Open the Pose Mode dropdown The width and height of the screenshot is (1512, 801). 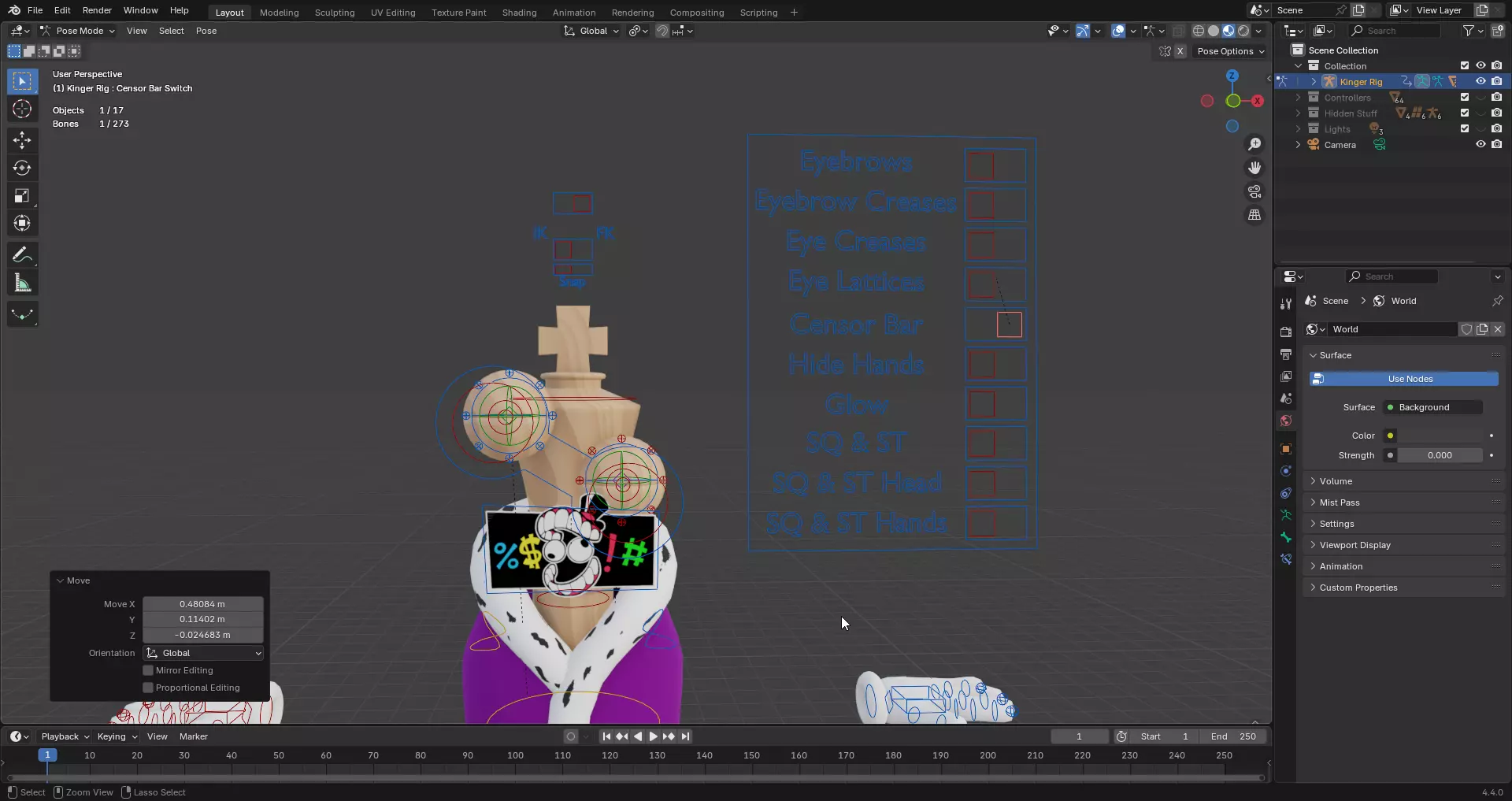[x=77, y=31]
